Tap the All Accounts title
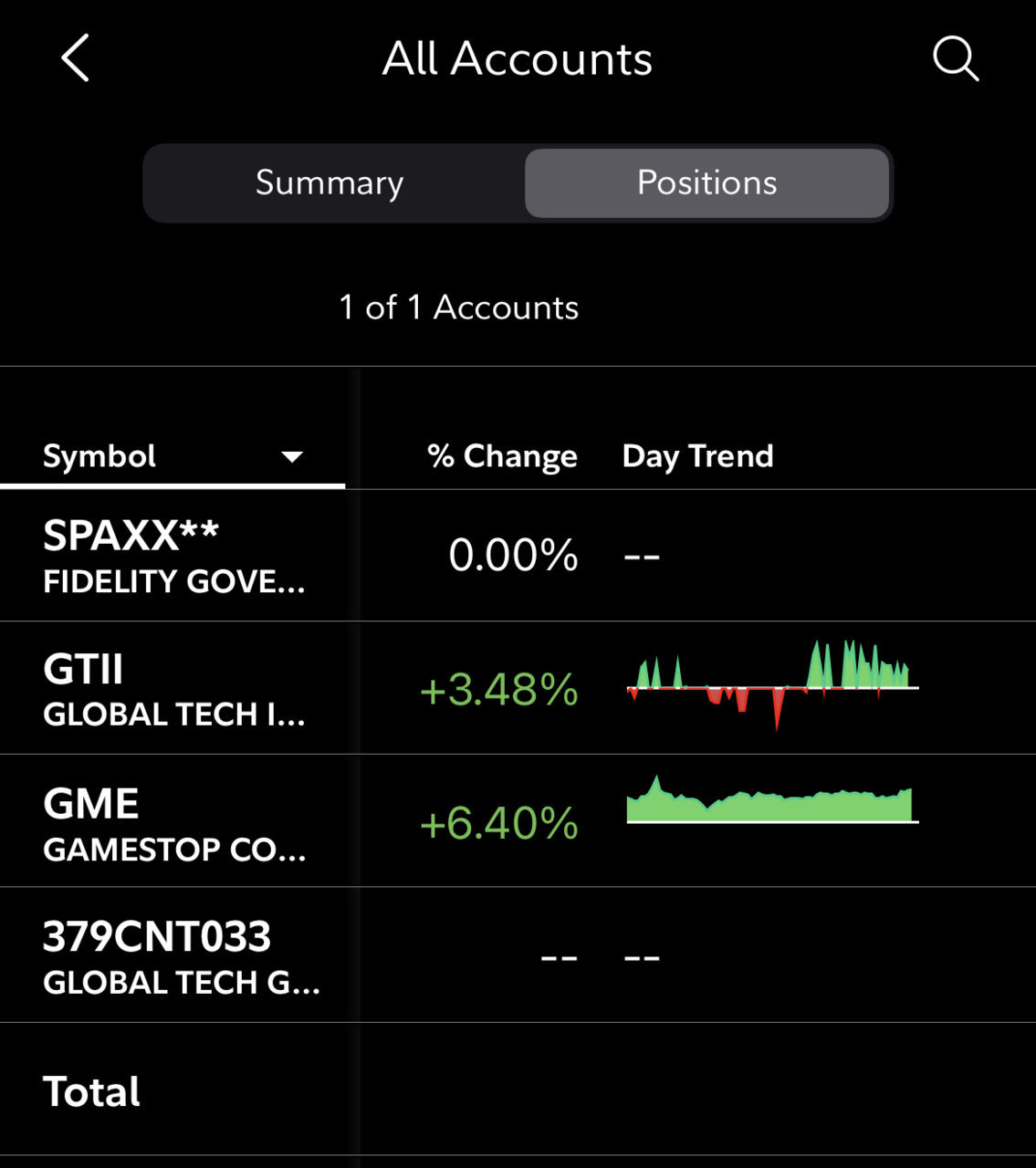This screenshot has width=1036, height=1168. tap(517, 59)
